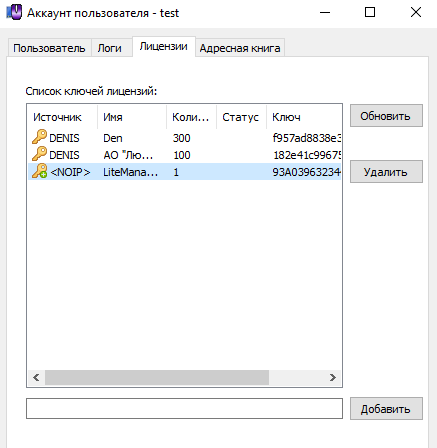Screen dimensions: 437x448
Task: Click the Добавить button
Action: (386, 408)
